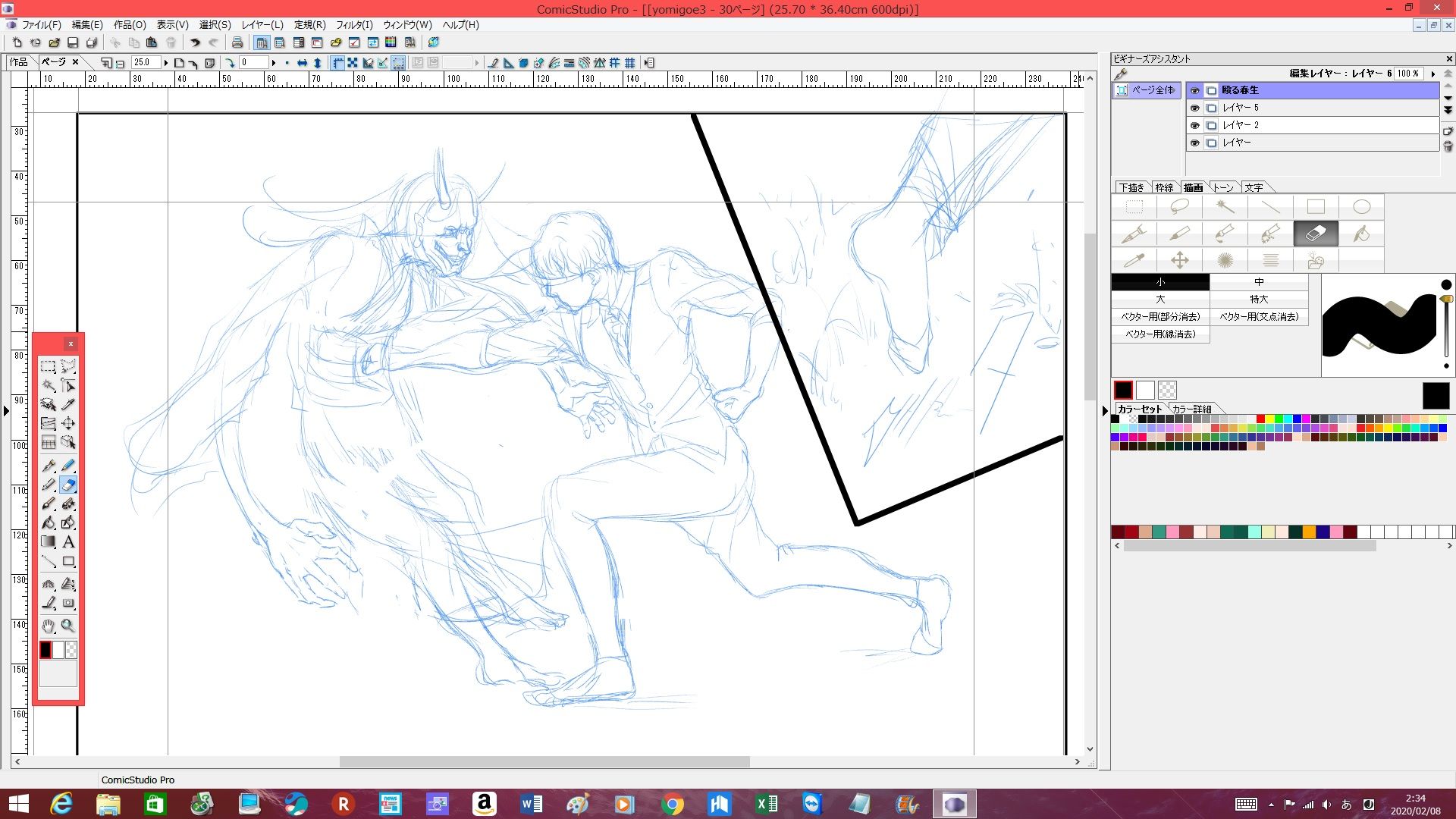Expand the rotation angle dropdown arrow
This screenshot has height=819, width=1456.
click(x=274, y=63)
